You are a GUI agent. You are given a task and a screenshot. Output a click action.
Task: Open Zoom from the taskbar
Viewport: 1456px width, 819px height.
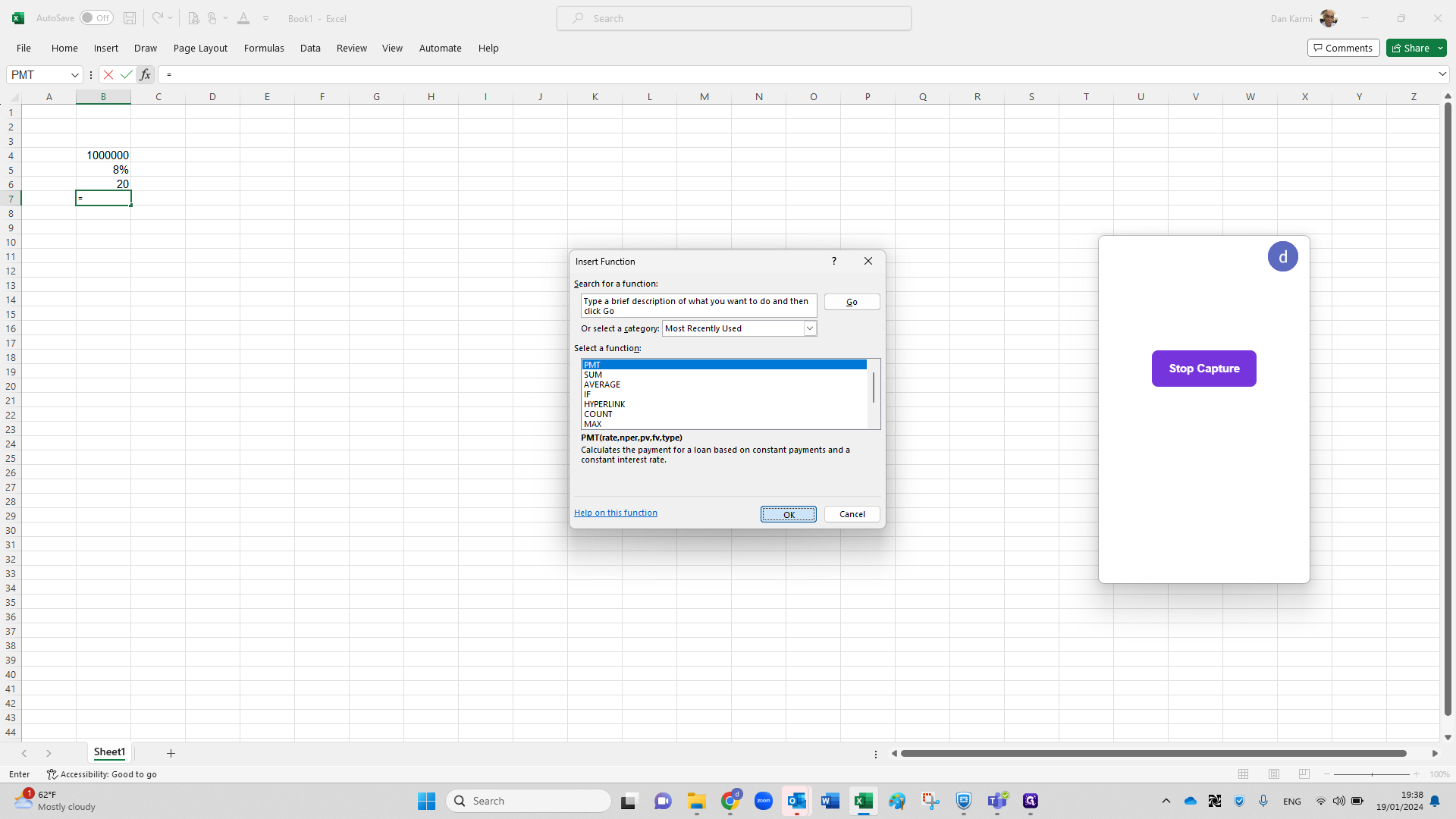tap(763, 801)
